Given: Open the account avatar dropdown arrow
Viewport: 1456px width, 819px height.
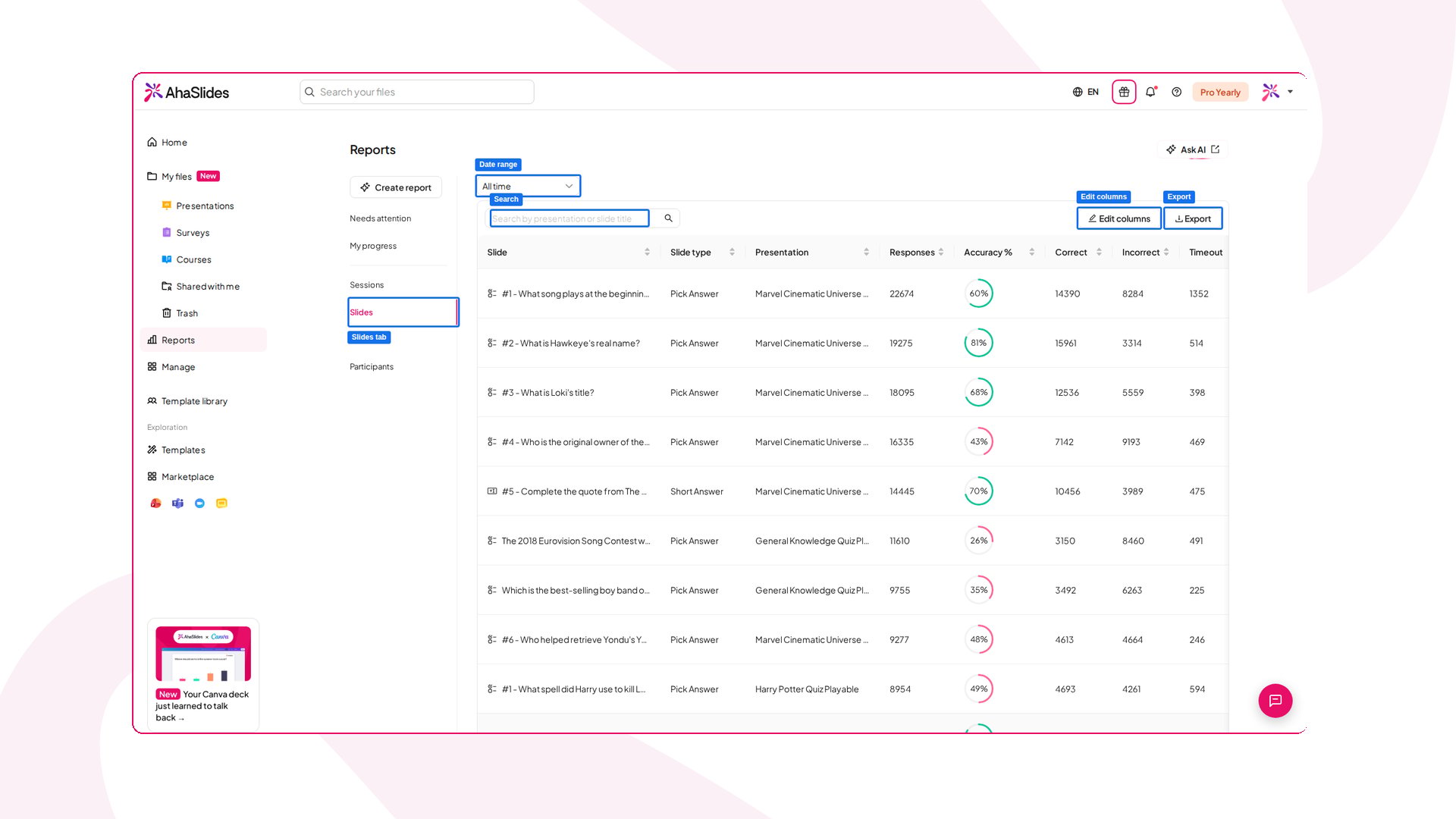Looking at the screenshot, I should click(1290, 92).
